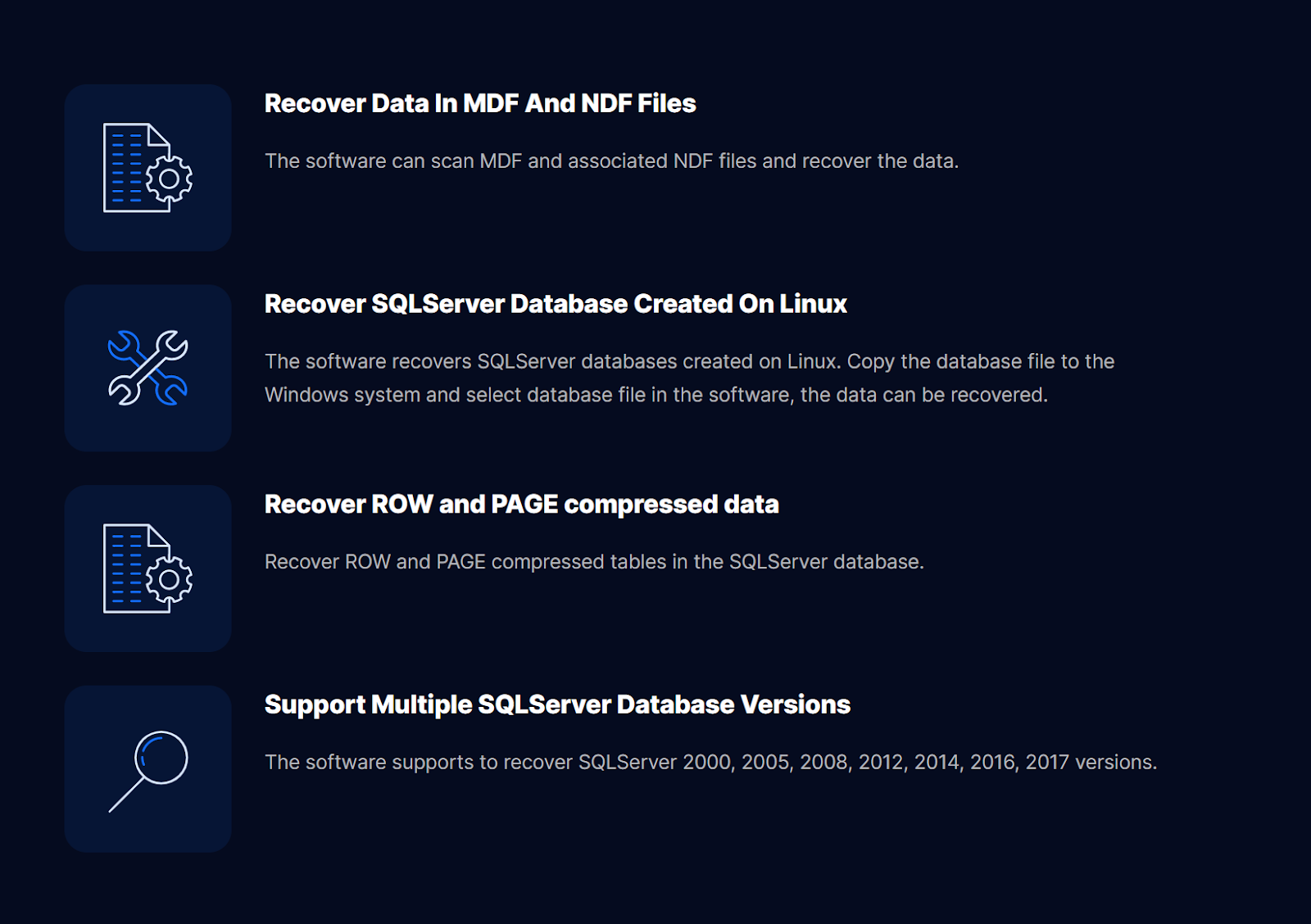Click the document-and-gear icon for MDF recovery

pyautogui.click(x=146, y=169)
